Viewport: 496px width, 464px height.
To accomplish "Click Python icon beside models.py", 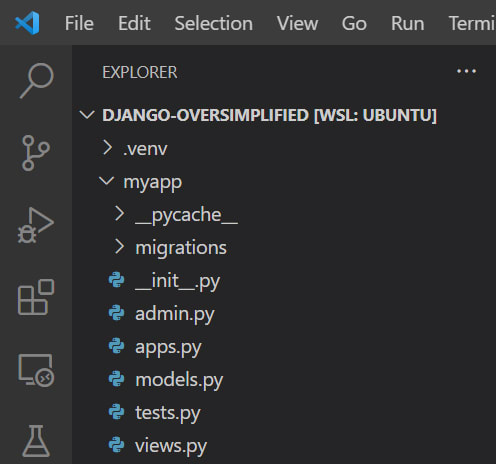I will (116, 379).
